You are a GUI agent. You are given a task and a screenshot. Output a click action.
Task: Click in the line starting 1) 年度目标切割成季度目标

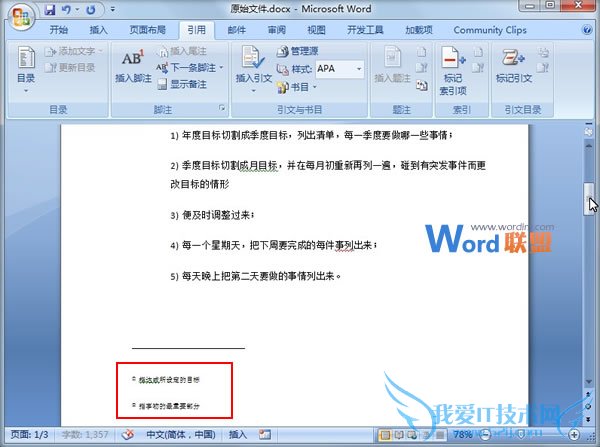311,135
